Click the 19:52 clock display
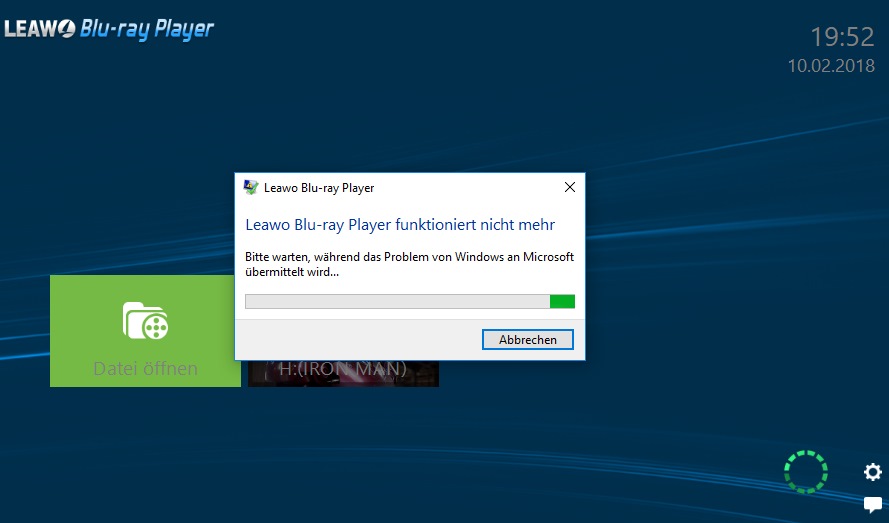889x523 pixels. [x=842, y=37]
